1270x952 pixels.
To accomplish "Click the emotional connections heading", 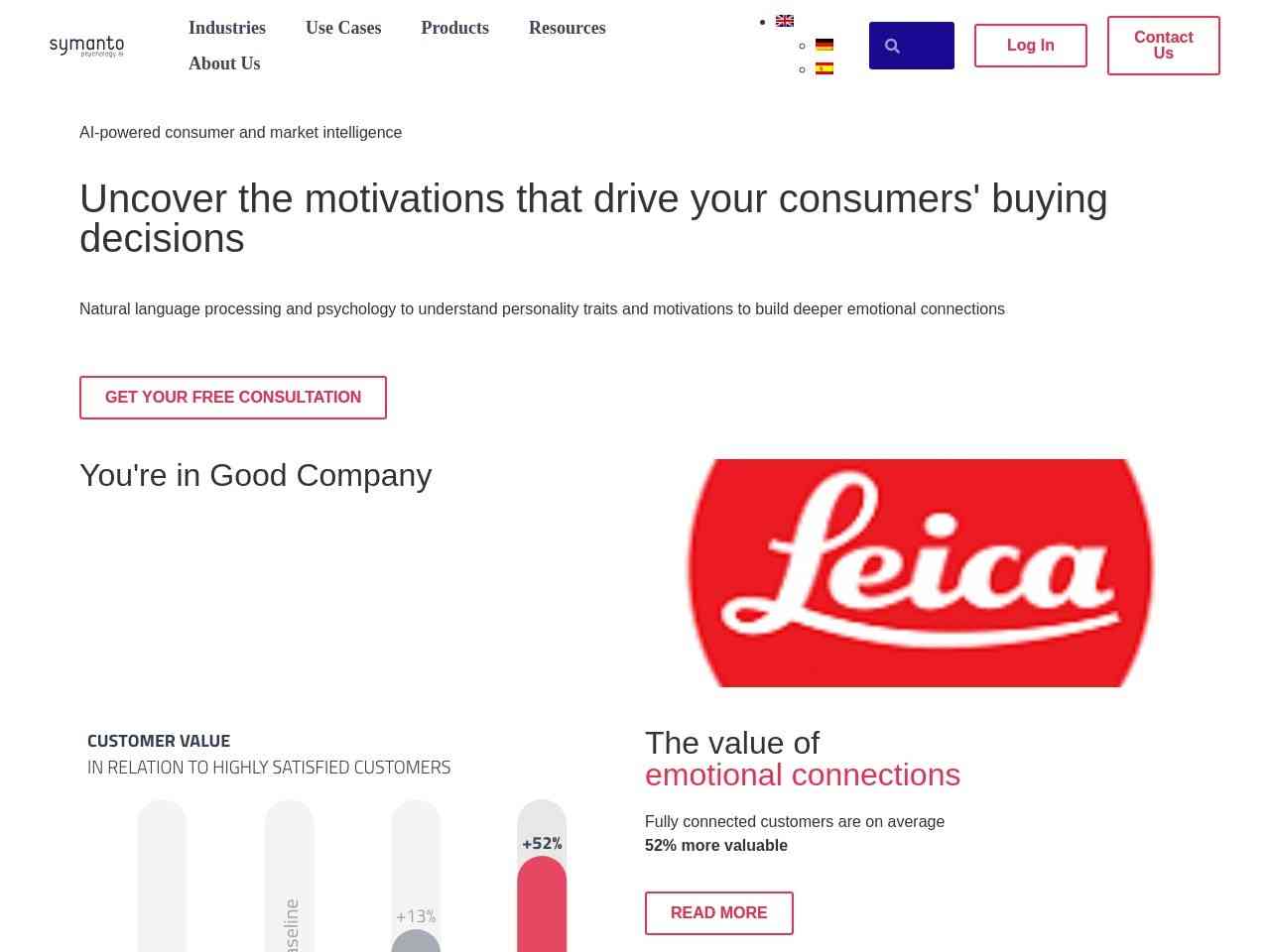I will coord(803,774).
